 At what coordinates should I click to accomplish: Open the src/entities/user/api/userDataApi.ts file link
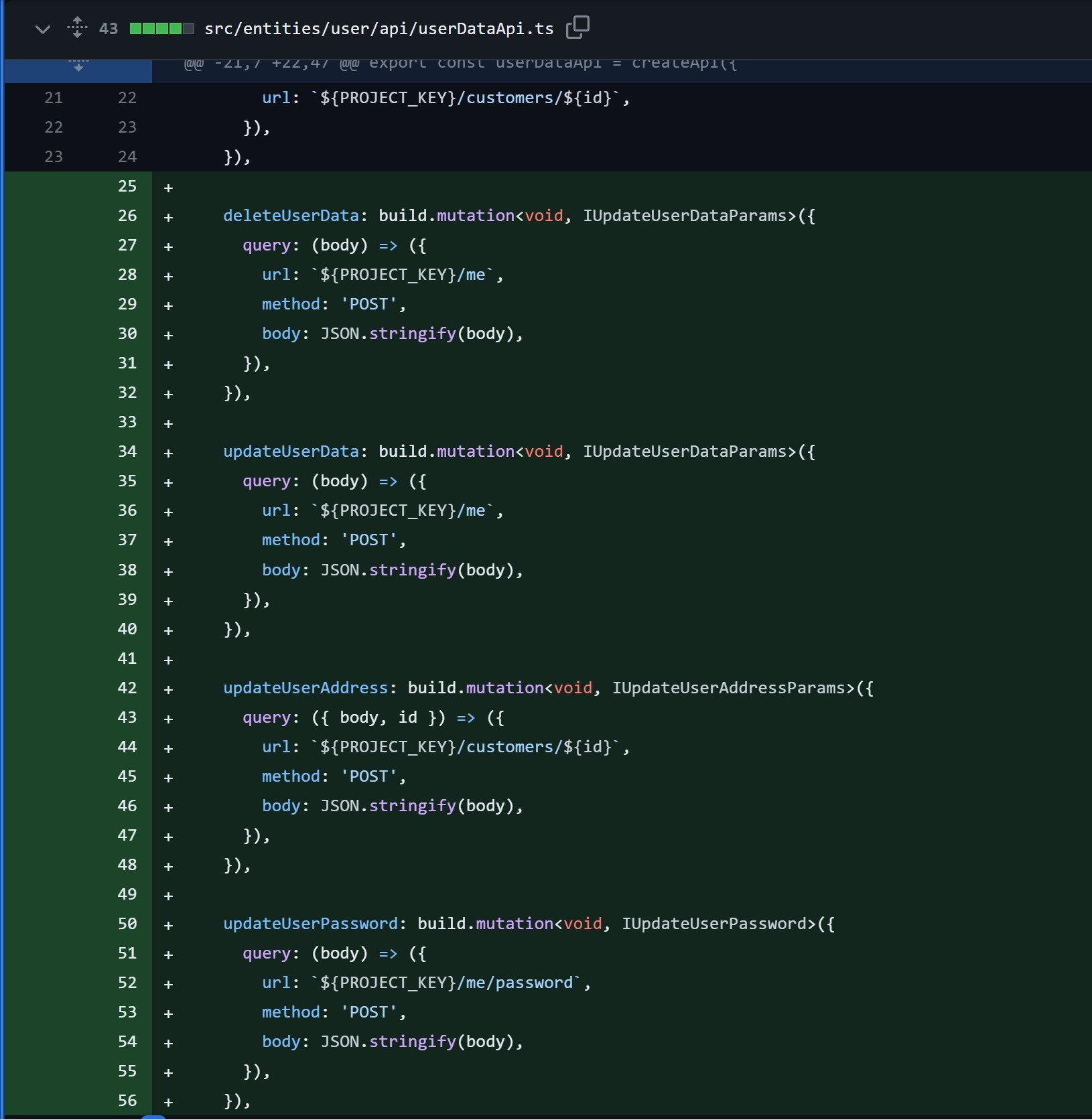pyautogui.click(x=379, y=29)
